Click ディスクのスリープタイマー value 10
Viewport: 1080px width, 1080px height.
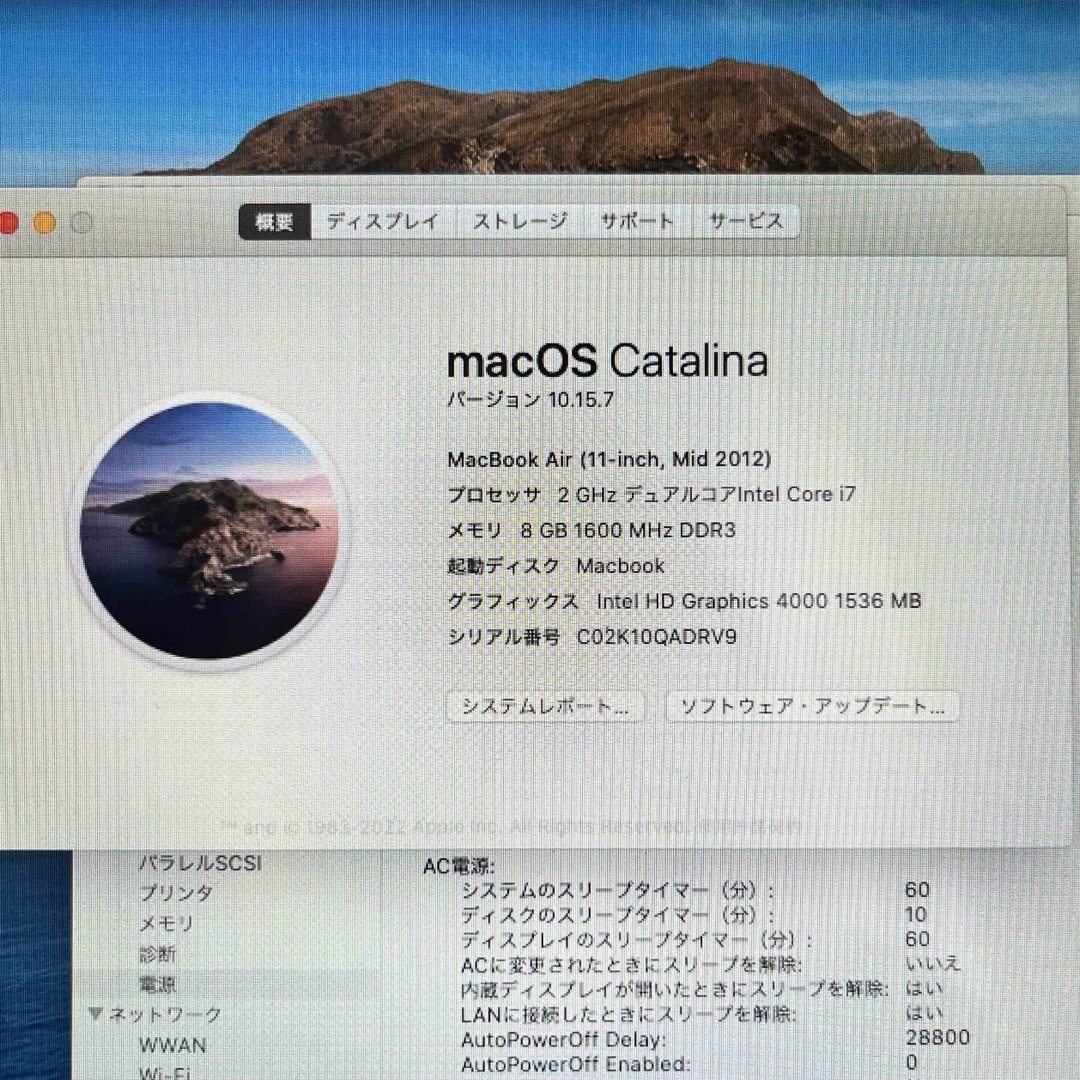point(916,915)
